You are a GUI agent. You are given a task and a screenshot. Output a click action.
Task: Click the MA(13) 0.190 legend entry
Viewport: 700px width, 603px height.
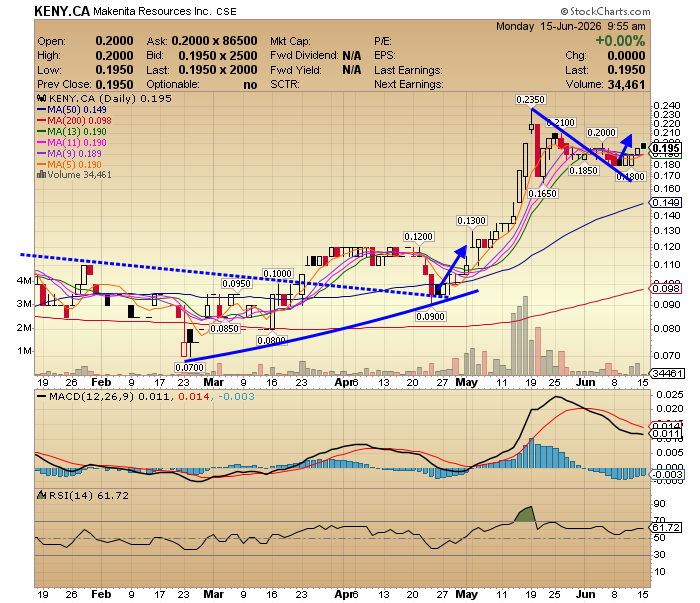pyautogui.click(x=72, y=132)
